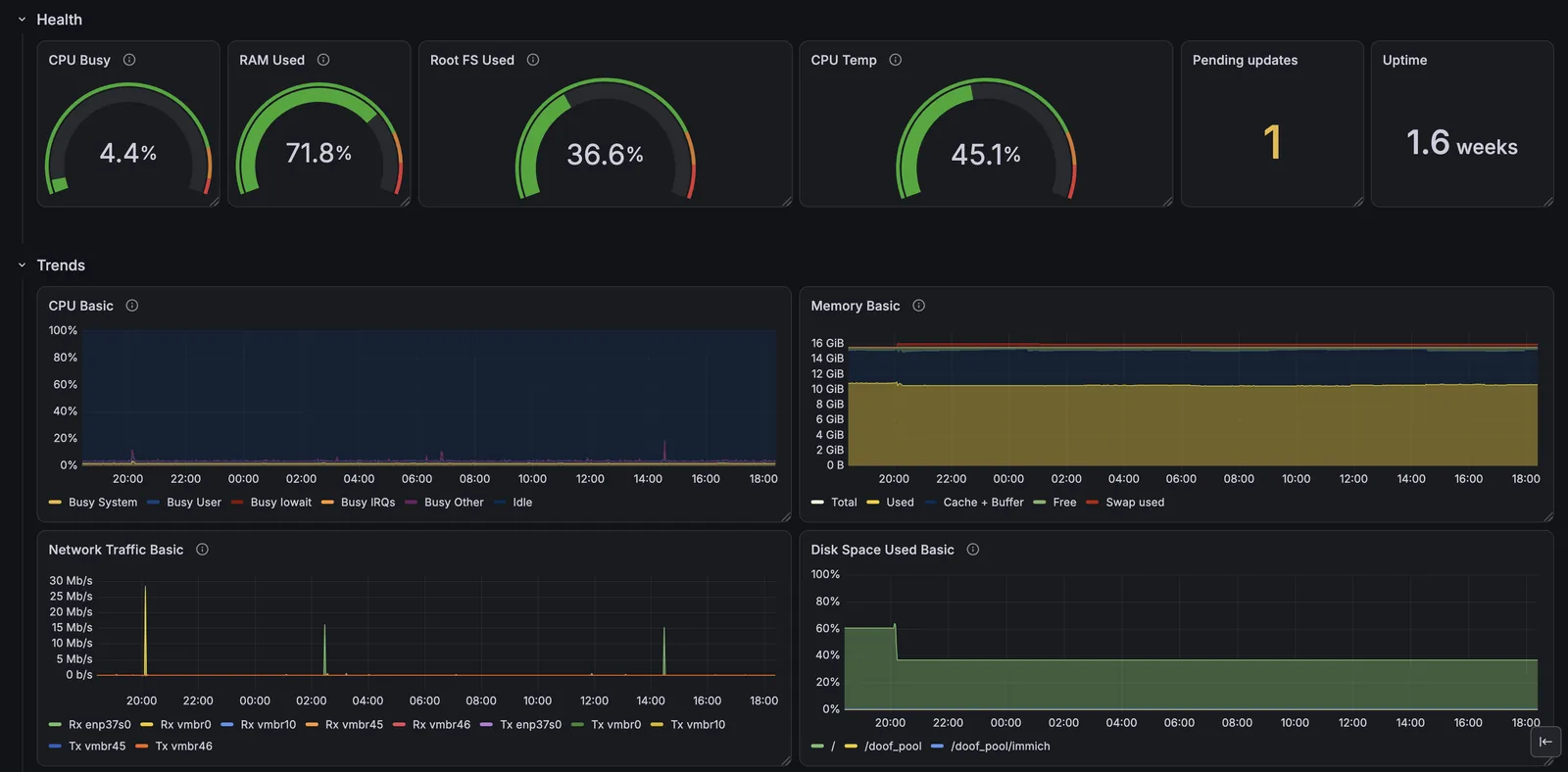Click the Pending updates panel title
Image resolution: width=1568 pixels, height=772 pixels.
coord(1245,60)
